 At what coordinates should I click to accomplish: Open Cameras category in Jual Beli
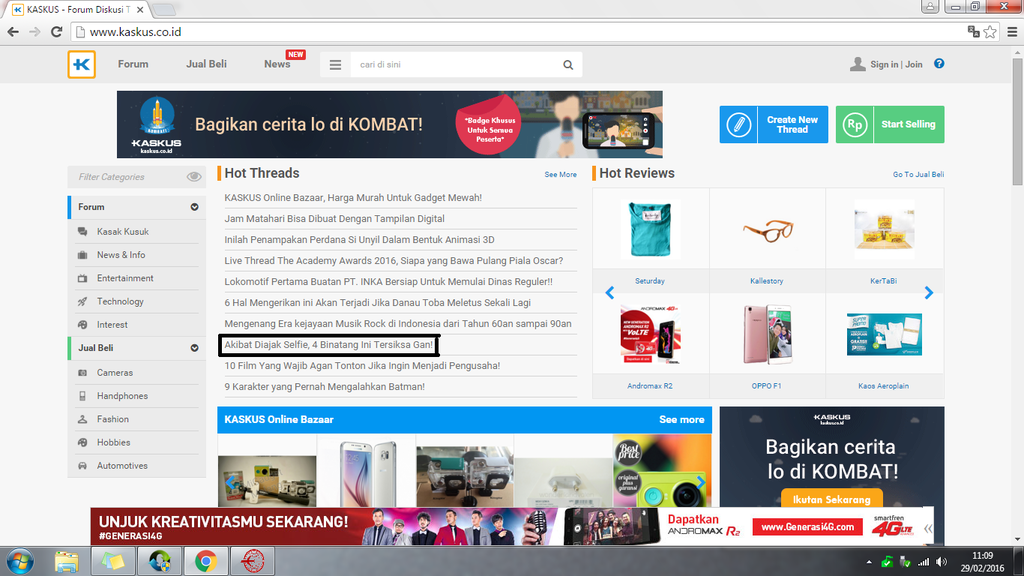pyautogui.click(x=115, y=373)
